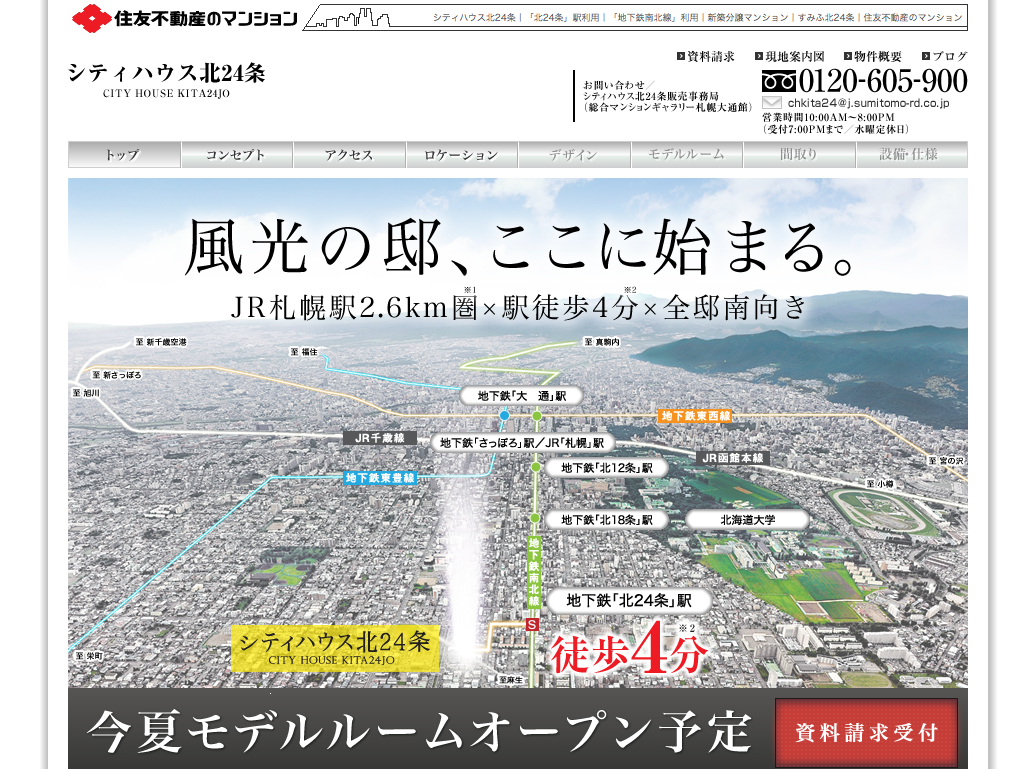This screenshot has height=769, width=1028.
Task: Click the arrow icon before 資料請求
Action: pyautogui.click(x=680, y=57)
